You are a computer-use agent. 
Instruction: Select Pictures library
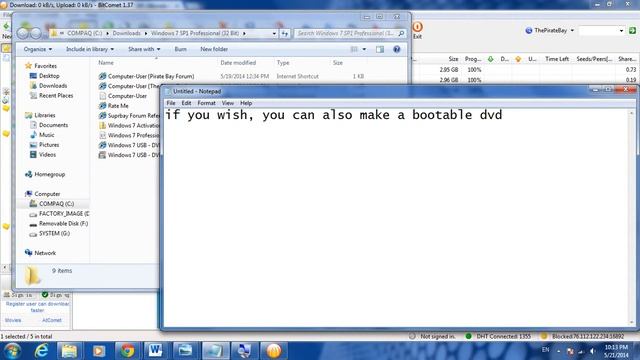tap(44, 145)
